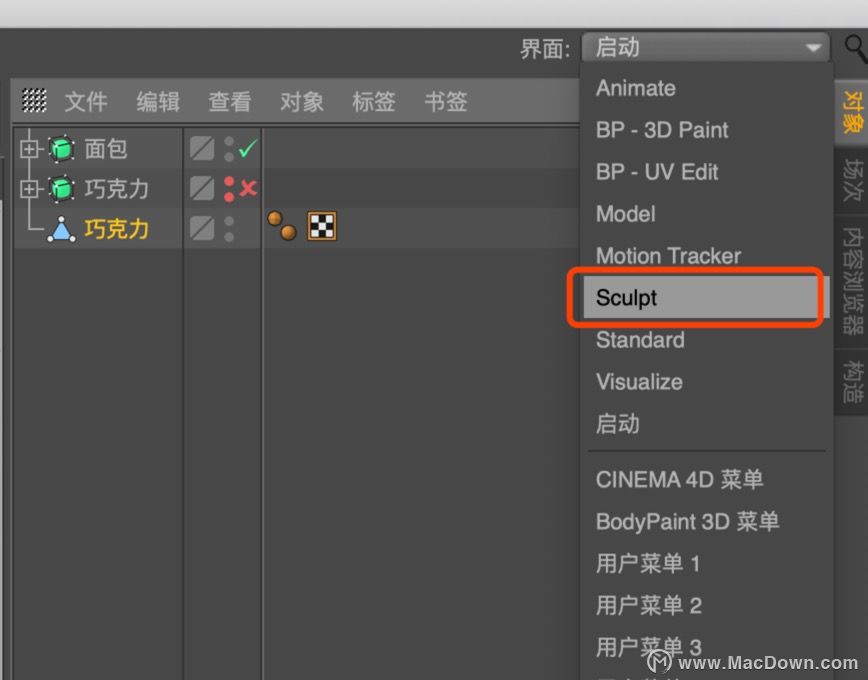
Task: Open the 标签 menu
Action: (374, 102)
